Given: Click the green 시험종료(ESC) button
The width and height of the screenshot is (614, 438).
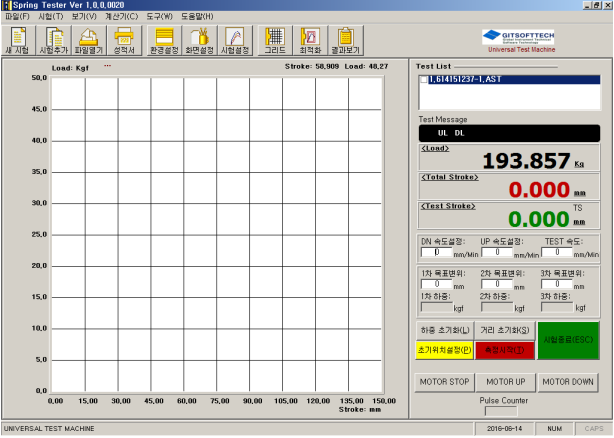Looking at the screenshot, I should [568, 340].
